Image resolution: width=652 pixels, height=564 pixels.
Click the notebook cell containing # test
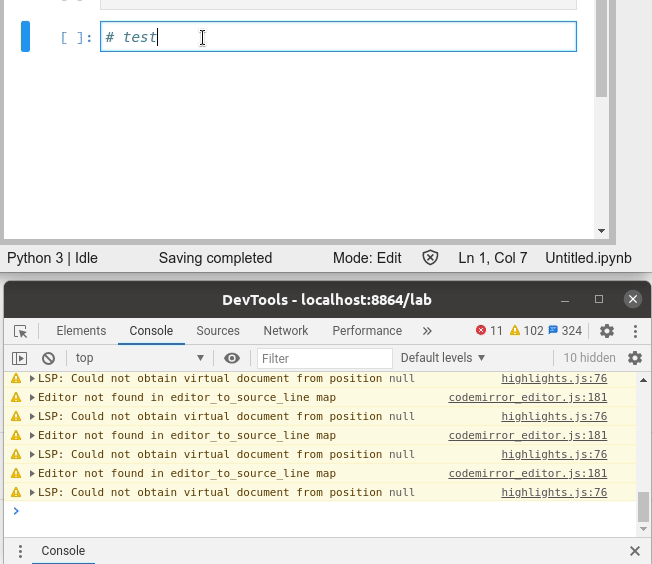(338, 37)
